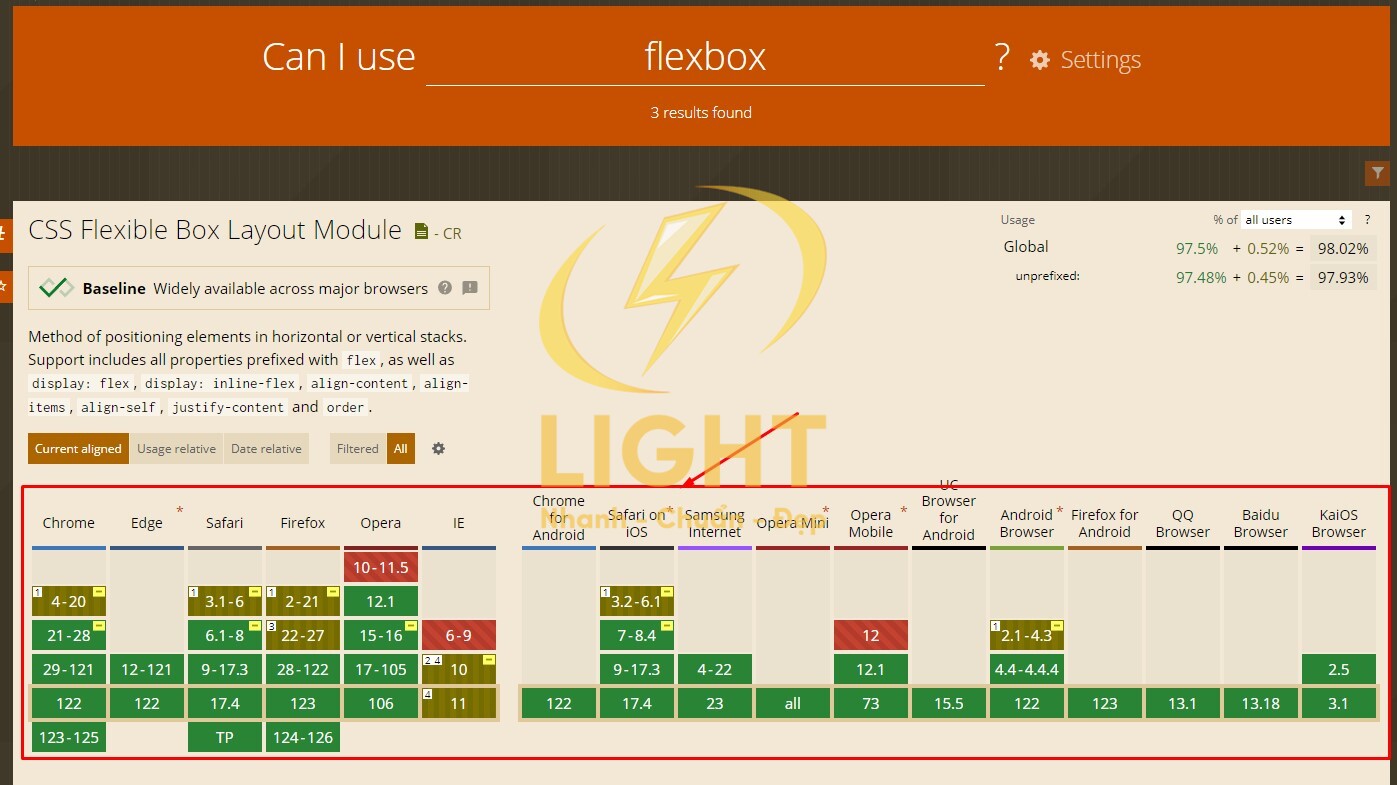Open Settings via the gear icon
Image resolution: width=1397 pixels, height=785 pixels.
click(x=1040, y=60)
